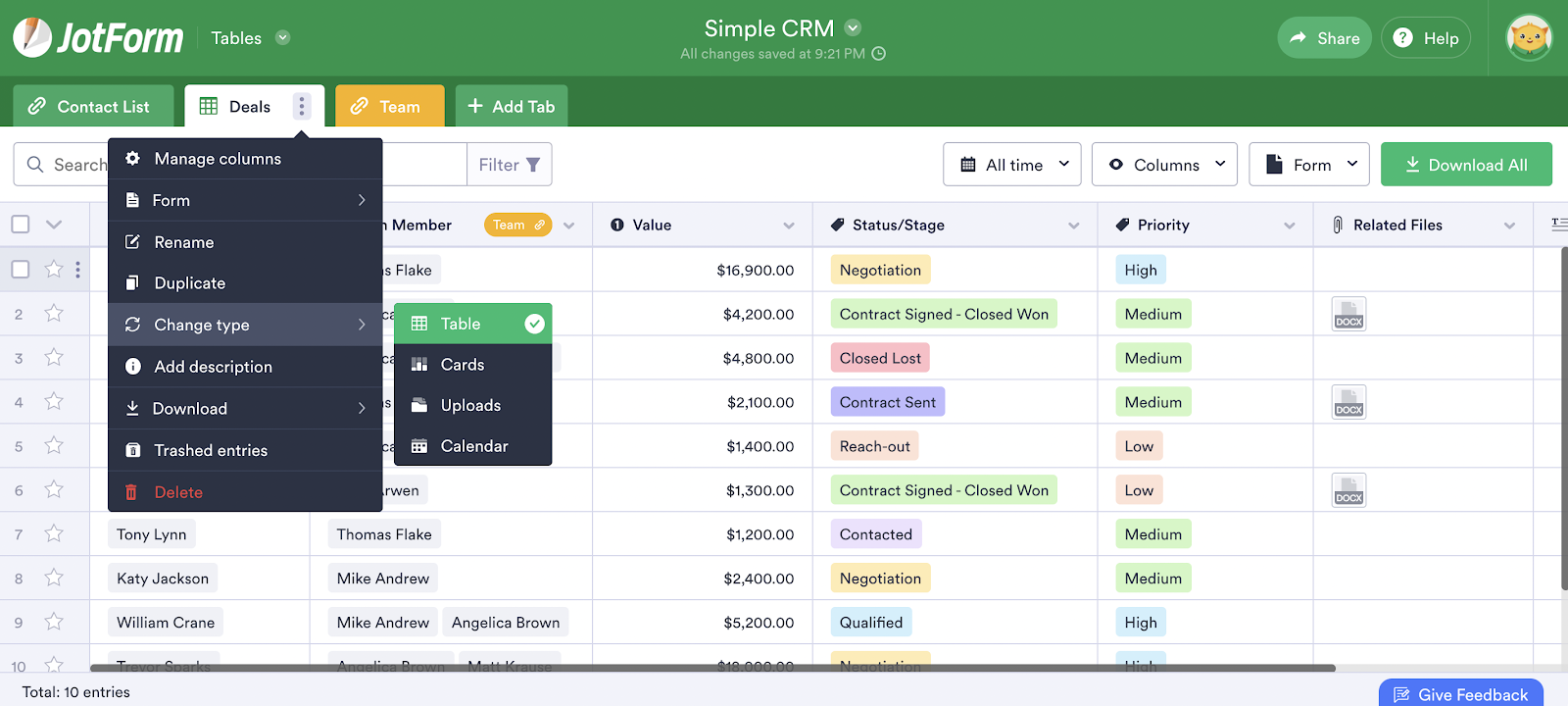Image resolution: width=1568 pixels, height=706 pixels.
Task: Click the Team link badge in column header
Action: [x=518, y=226]
